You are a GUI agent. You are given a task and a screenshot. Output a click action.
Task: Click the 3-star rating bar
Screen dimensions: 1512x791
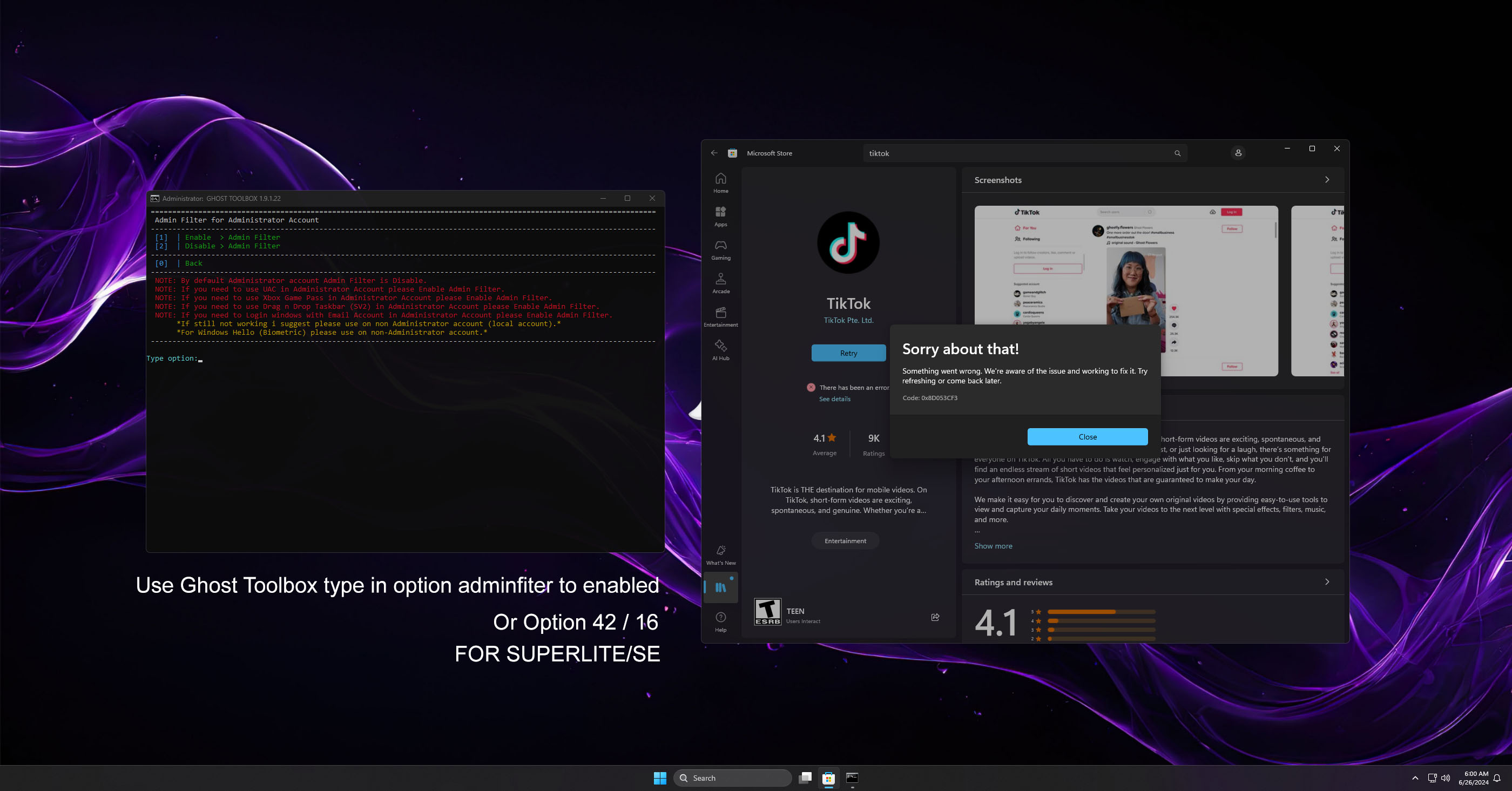point(1101,630)
